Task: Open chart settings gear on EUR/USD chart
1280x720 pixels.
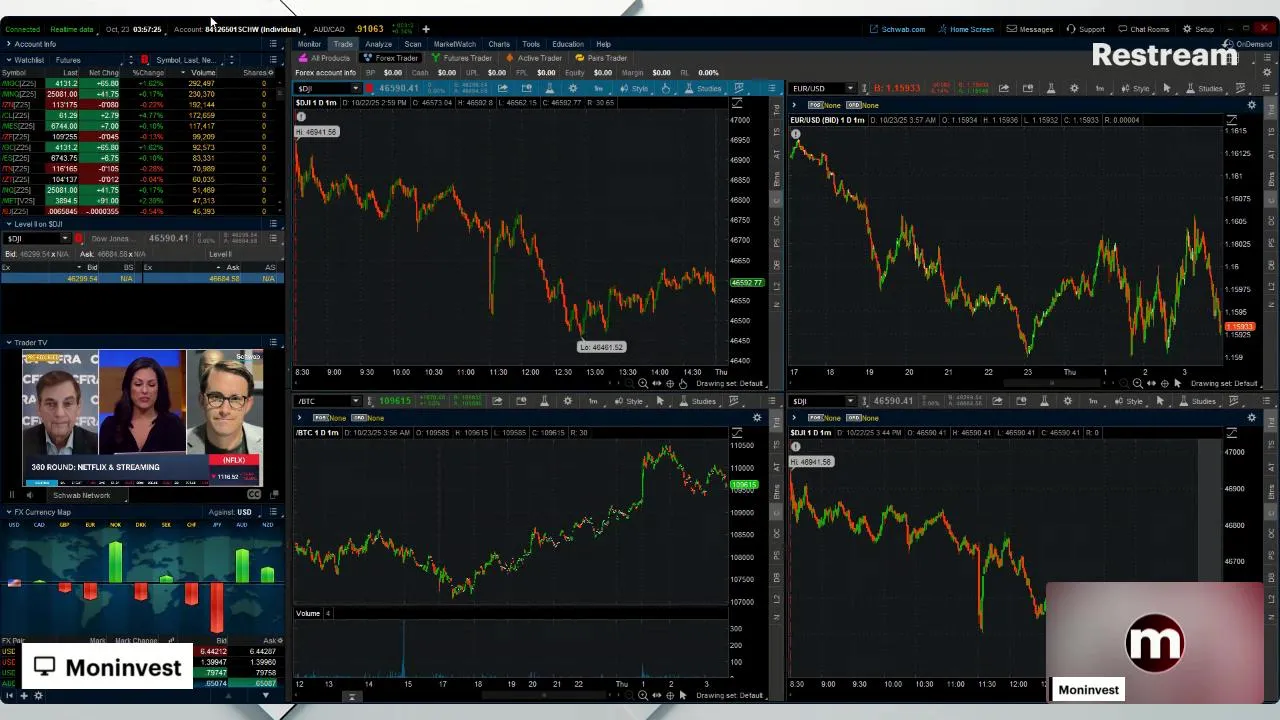Action: pyautogui.click(x=1075, y=89)
